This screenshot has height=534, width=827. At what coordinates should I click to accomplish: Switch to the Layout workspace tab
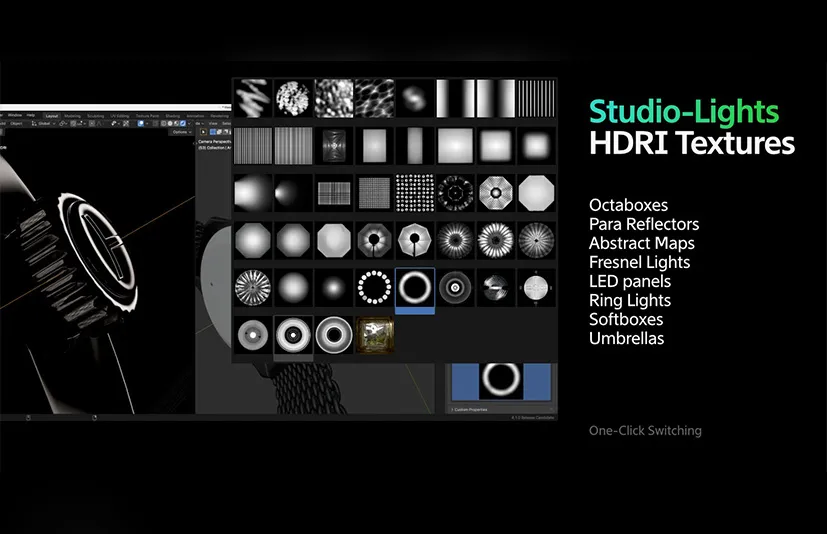(52, 116)
